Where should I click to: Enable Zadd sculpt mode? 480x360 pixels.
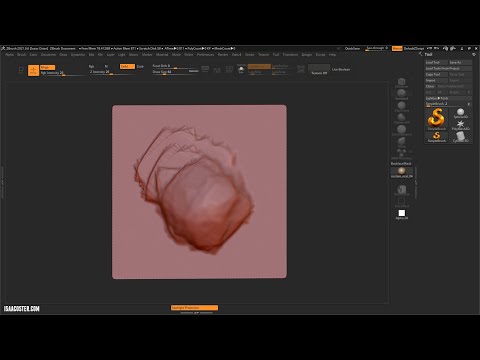point(127,66)
